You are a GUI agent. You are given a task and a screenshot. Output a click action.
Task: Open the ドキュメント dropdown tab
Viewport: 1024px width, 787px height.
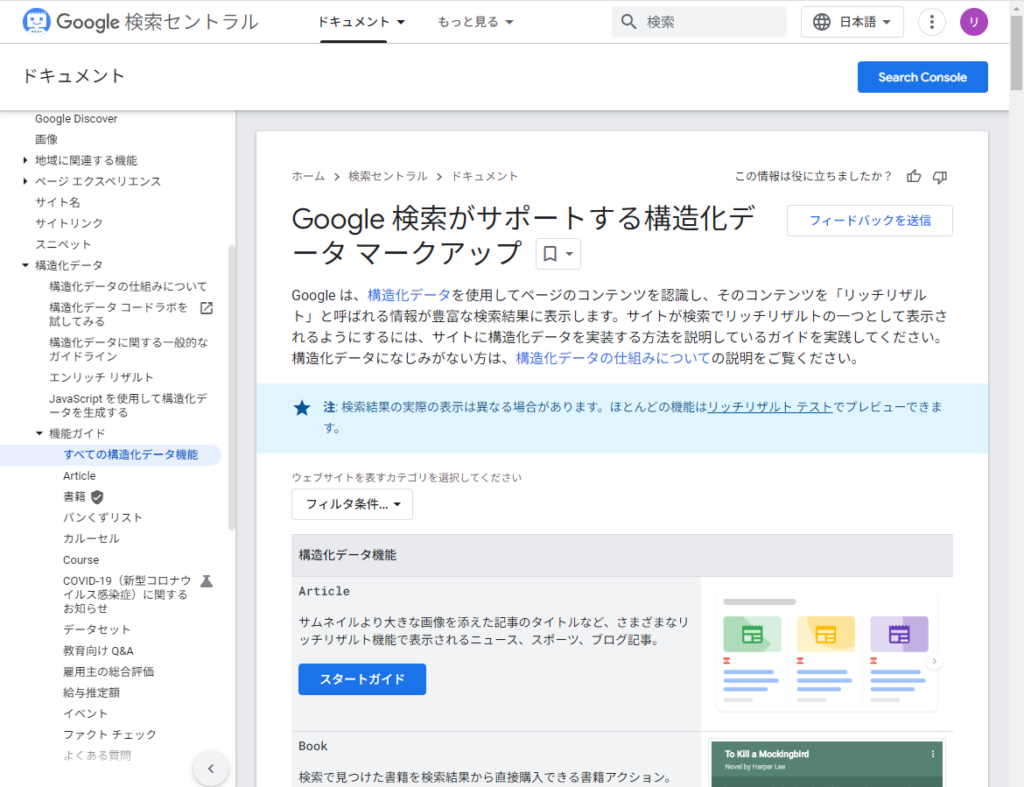pyautogui.click(x=361, y=22)
